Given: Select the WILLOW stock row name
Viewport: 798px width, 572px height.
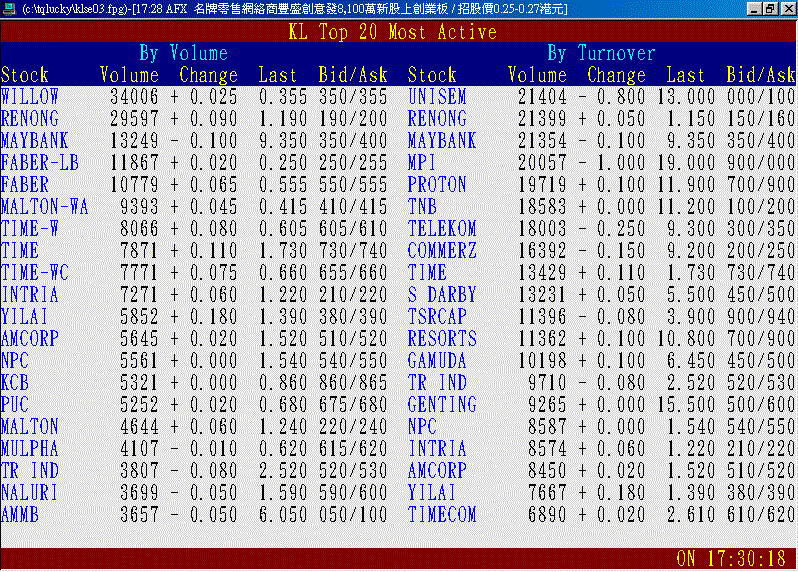Looking at the screenshot, I should [30, 97].
